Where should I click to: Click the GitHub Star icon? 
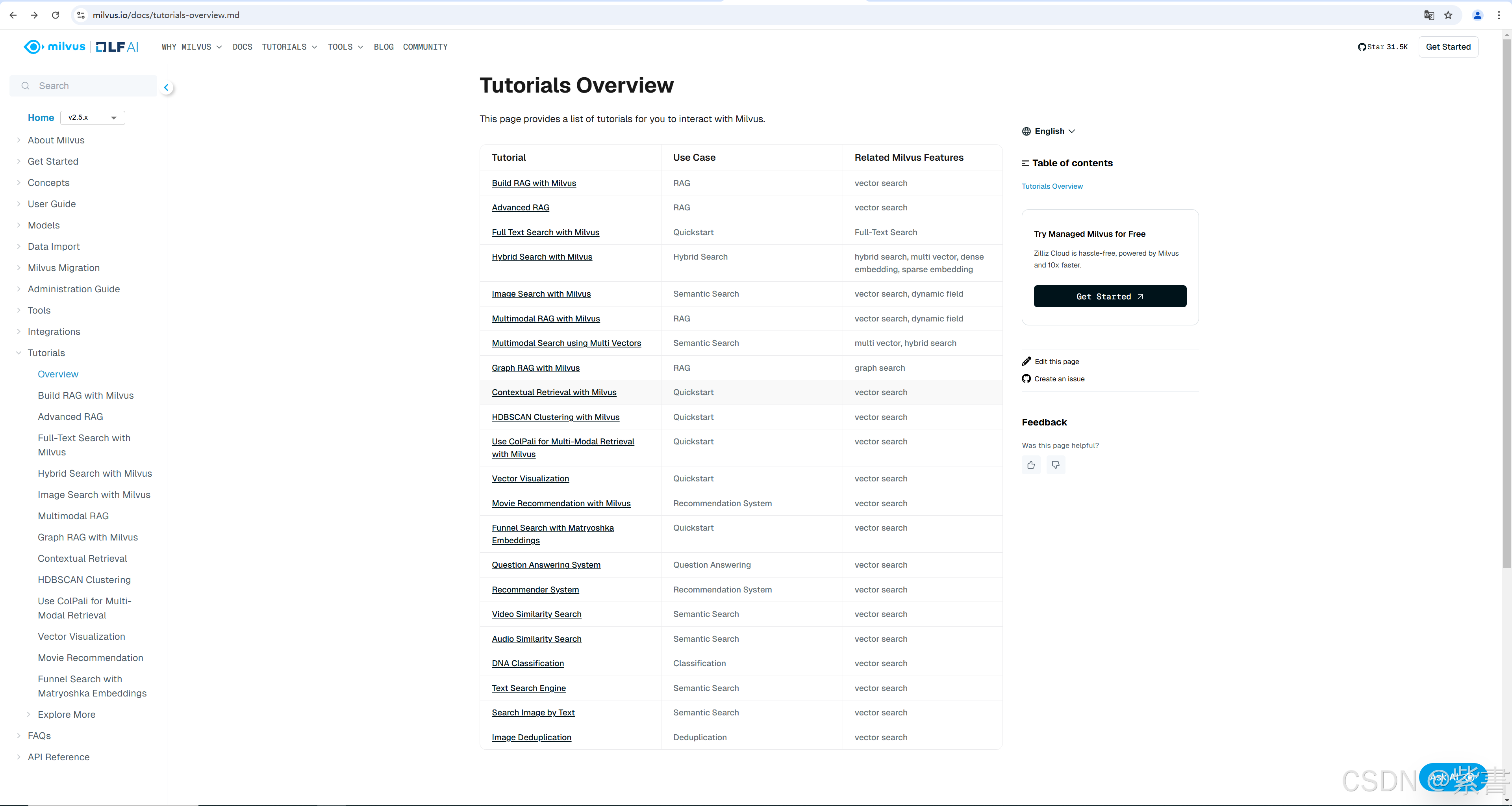pyautogui.click(x=1362, y=47)
